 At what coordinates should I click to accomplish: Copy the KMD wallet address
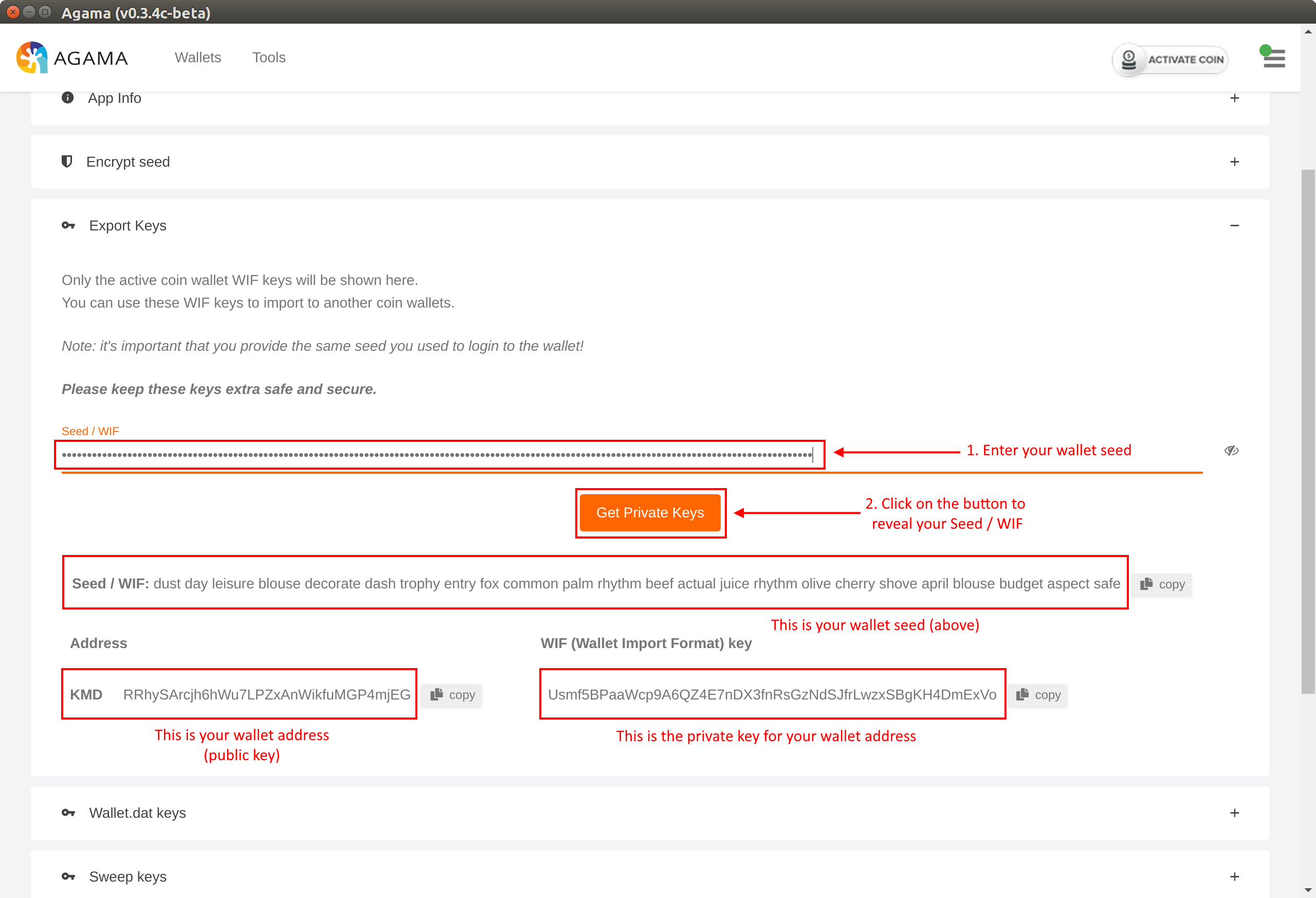coord(452,695)
